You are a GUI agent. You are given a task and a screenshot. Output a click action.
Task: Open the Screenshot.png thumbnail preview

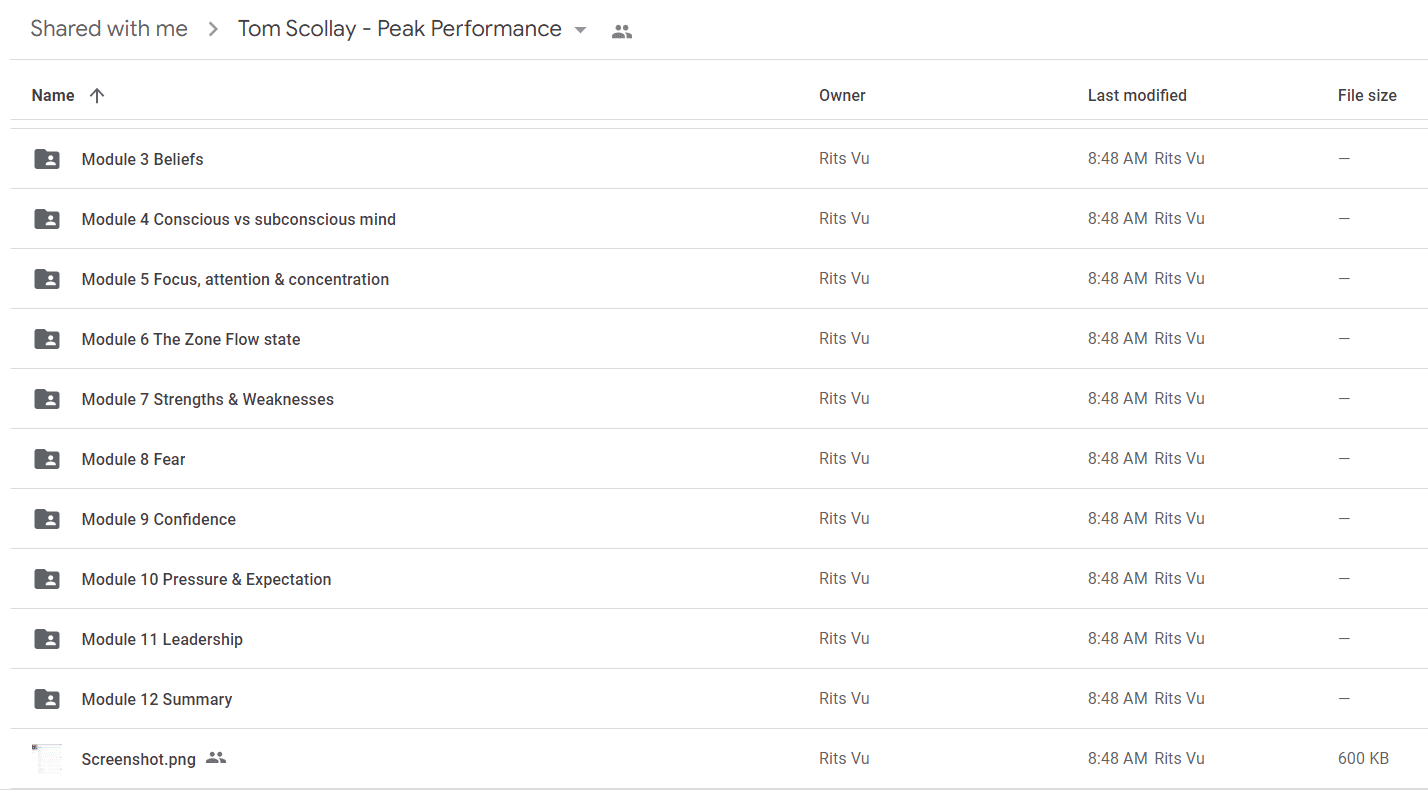pos(47,758)
